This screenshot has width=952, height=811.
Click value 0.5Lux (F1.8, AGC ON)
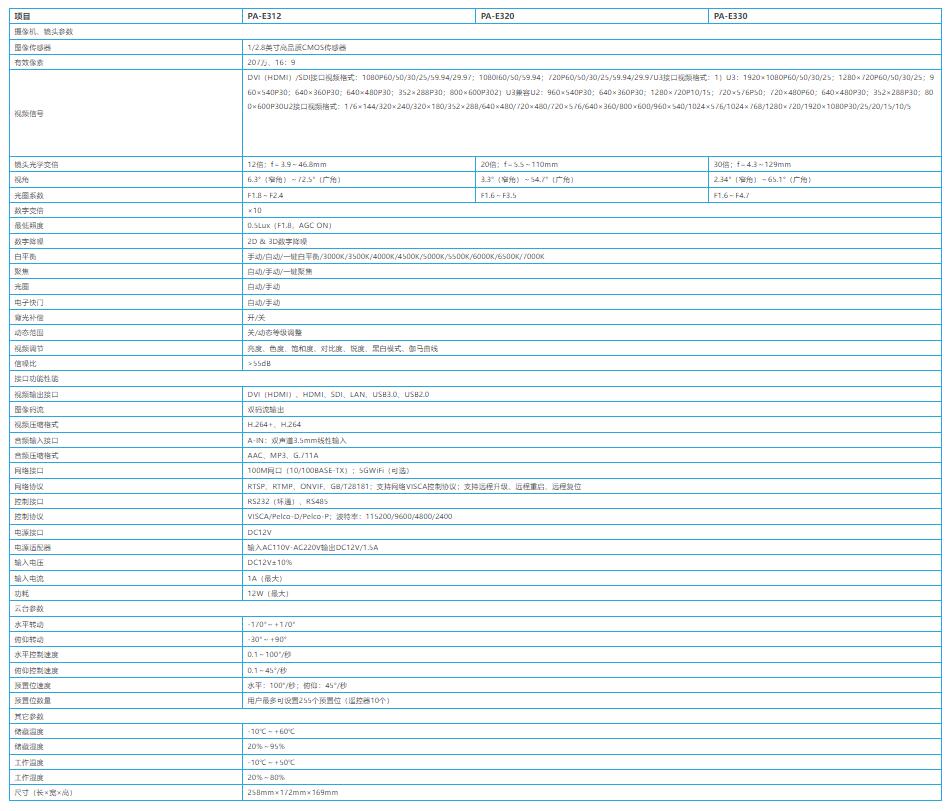pos(290,225)
